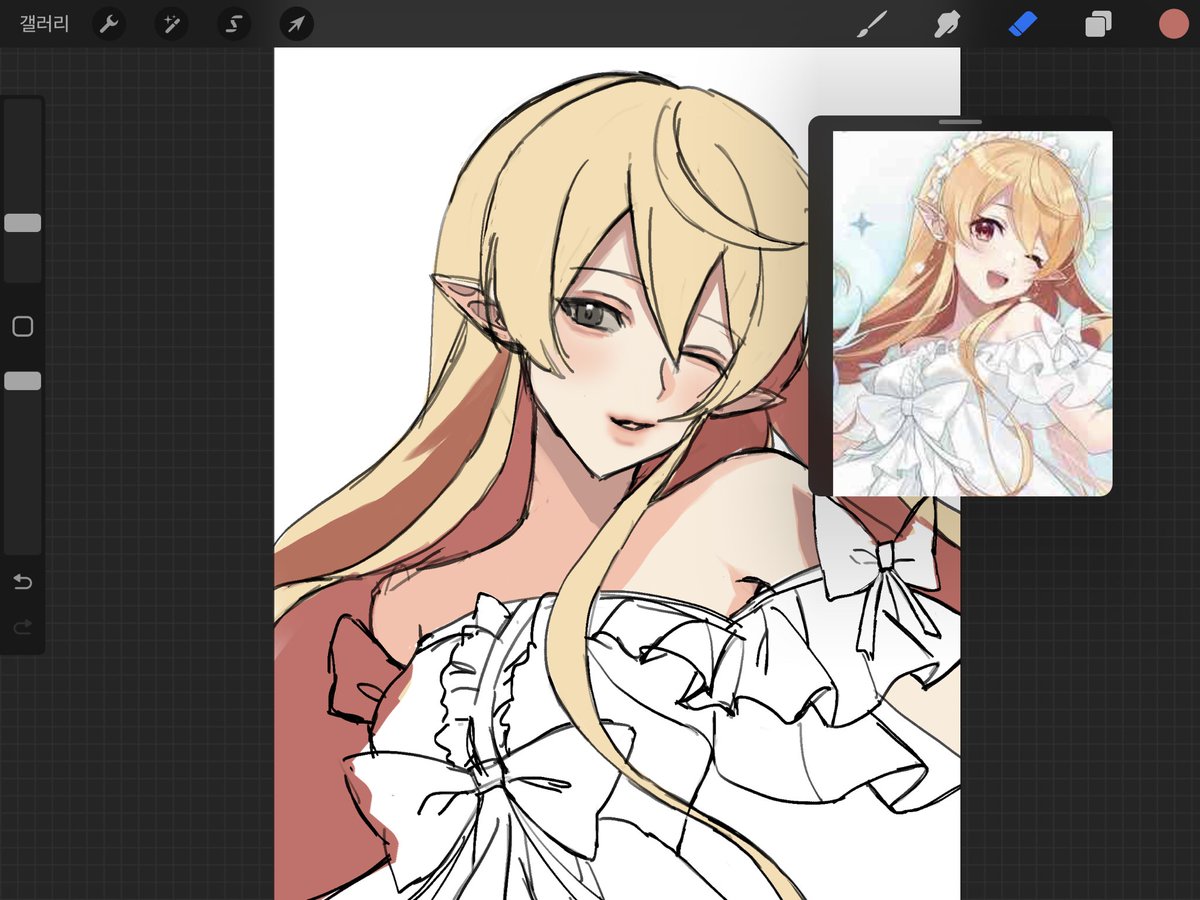Open the 갤러리 gallery
The image size is (1200, 900).
pyautogui.click(x=44, y=24)
